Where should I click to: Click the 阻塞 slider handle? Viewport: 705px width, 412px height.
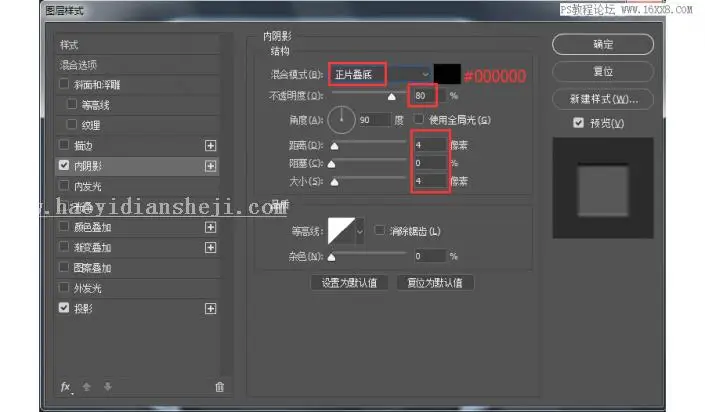[331, 164]
